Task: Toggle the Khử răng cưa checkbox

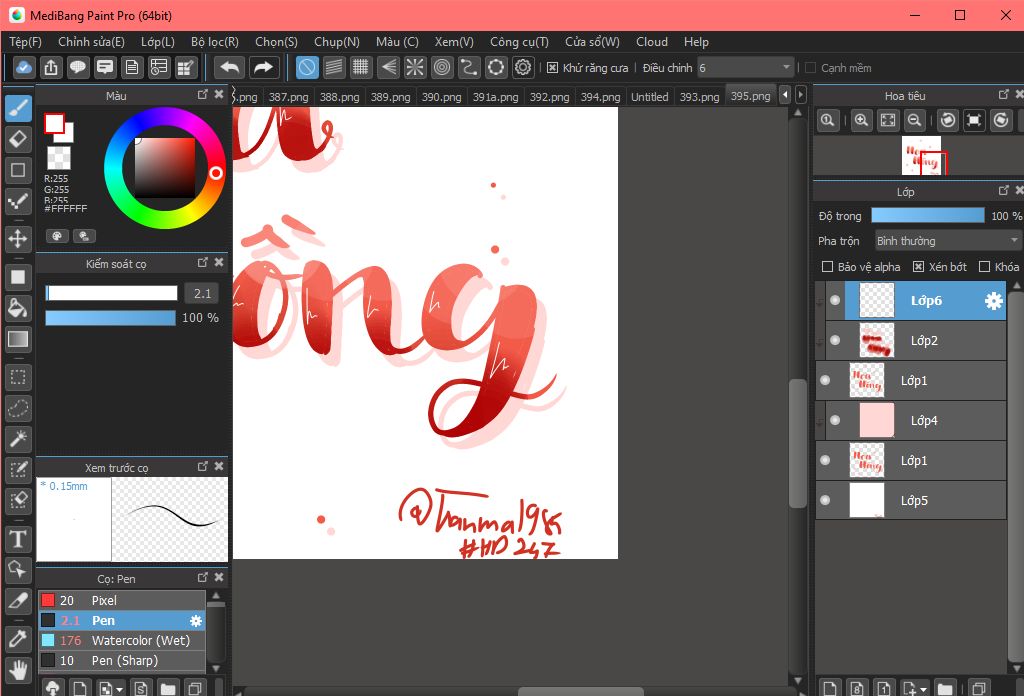Action: (x=552, y=68)
